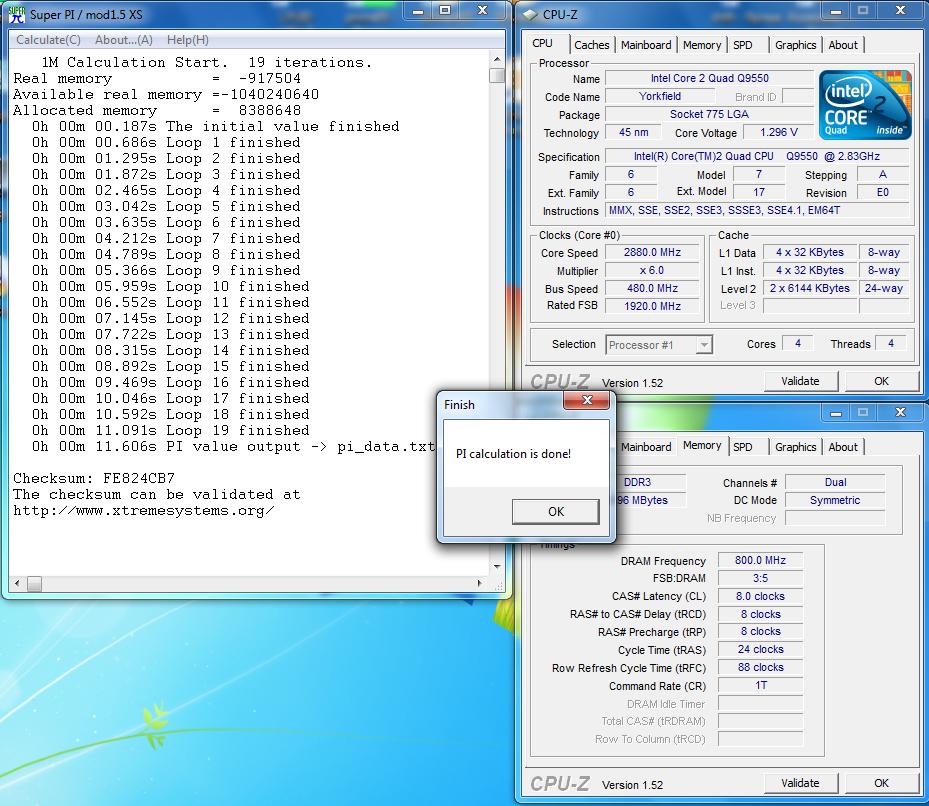Close the upper CPU-Z window

[901, 11]
